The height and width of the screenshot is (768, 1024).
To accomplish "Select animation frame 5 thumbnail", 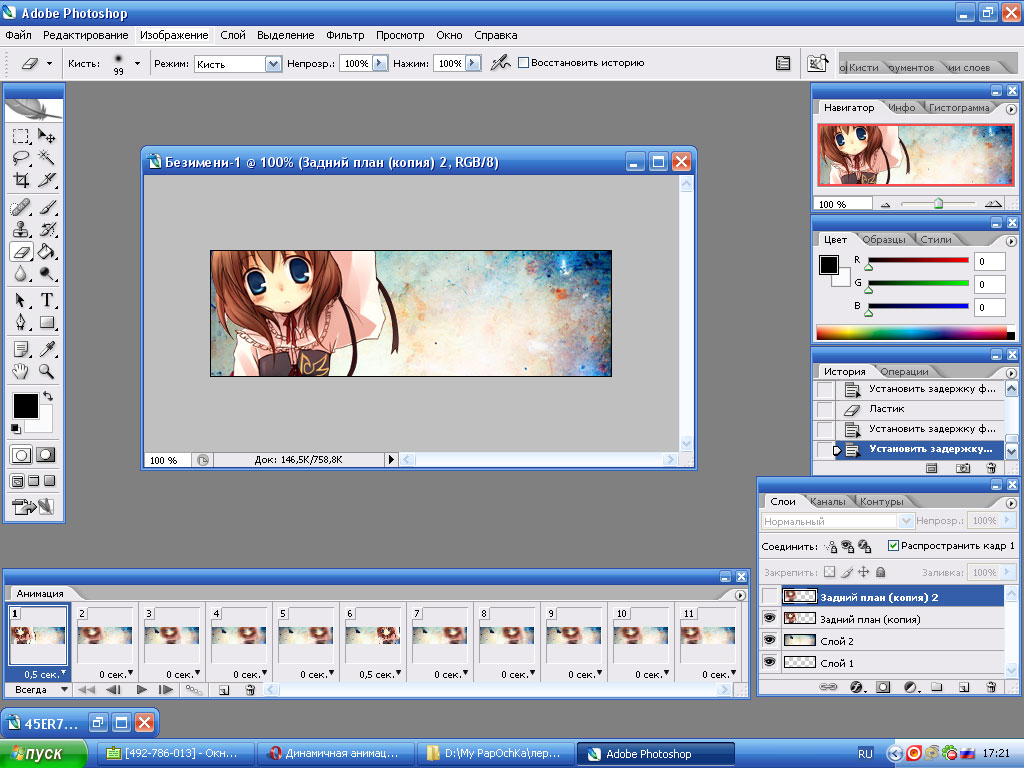I will click(x=306, y=635).
